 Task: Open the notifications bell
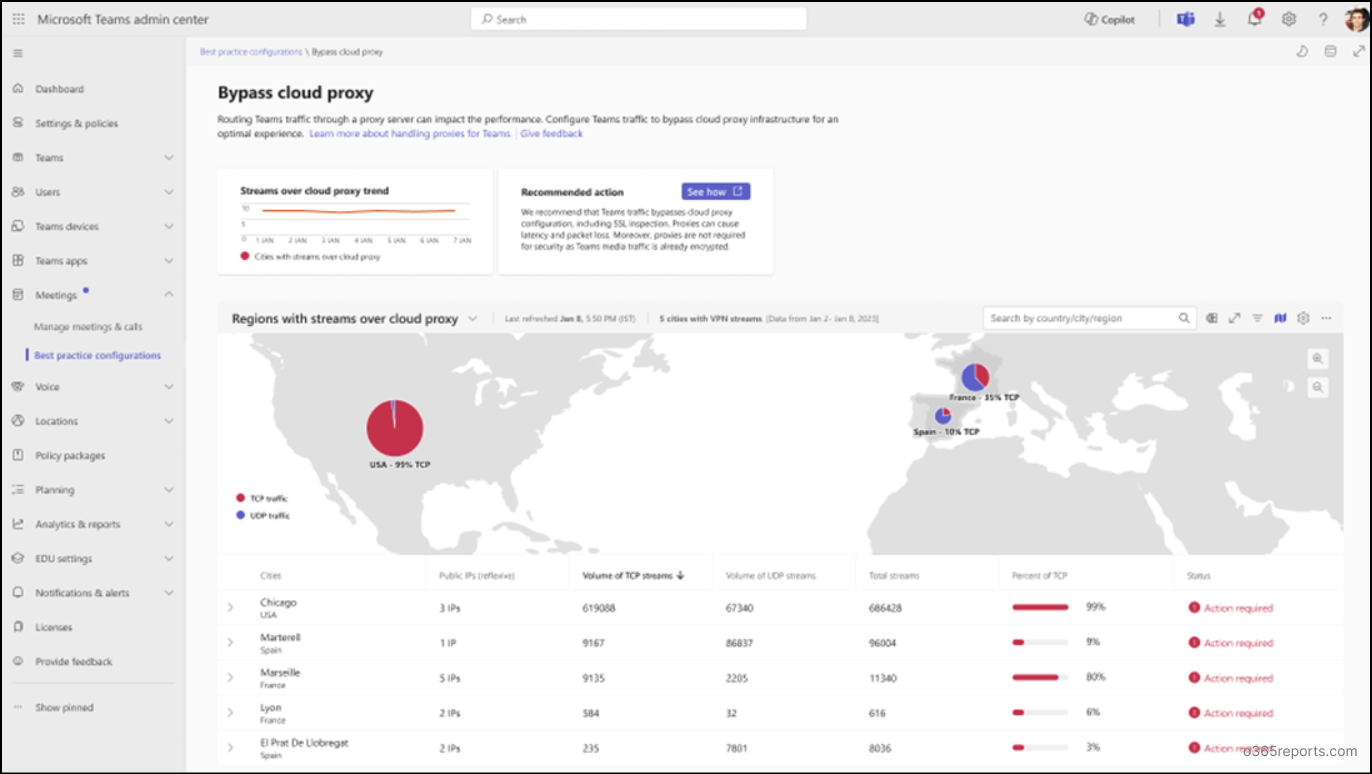coord(1255,19)
